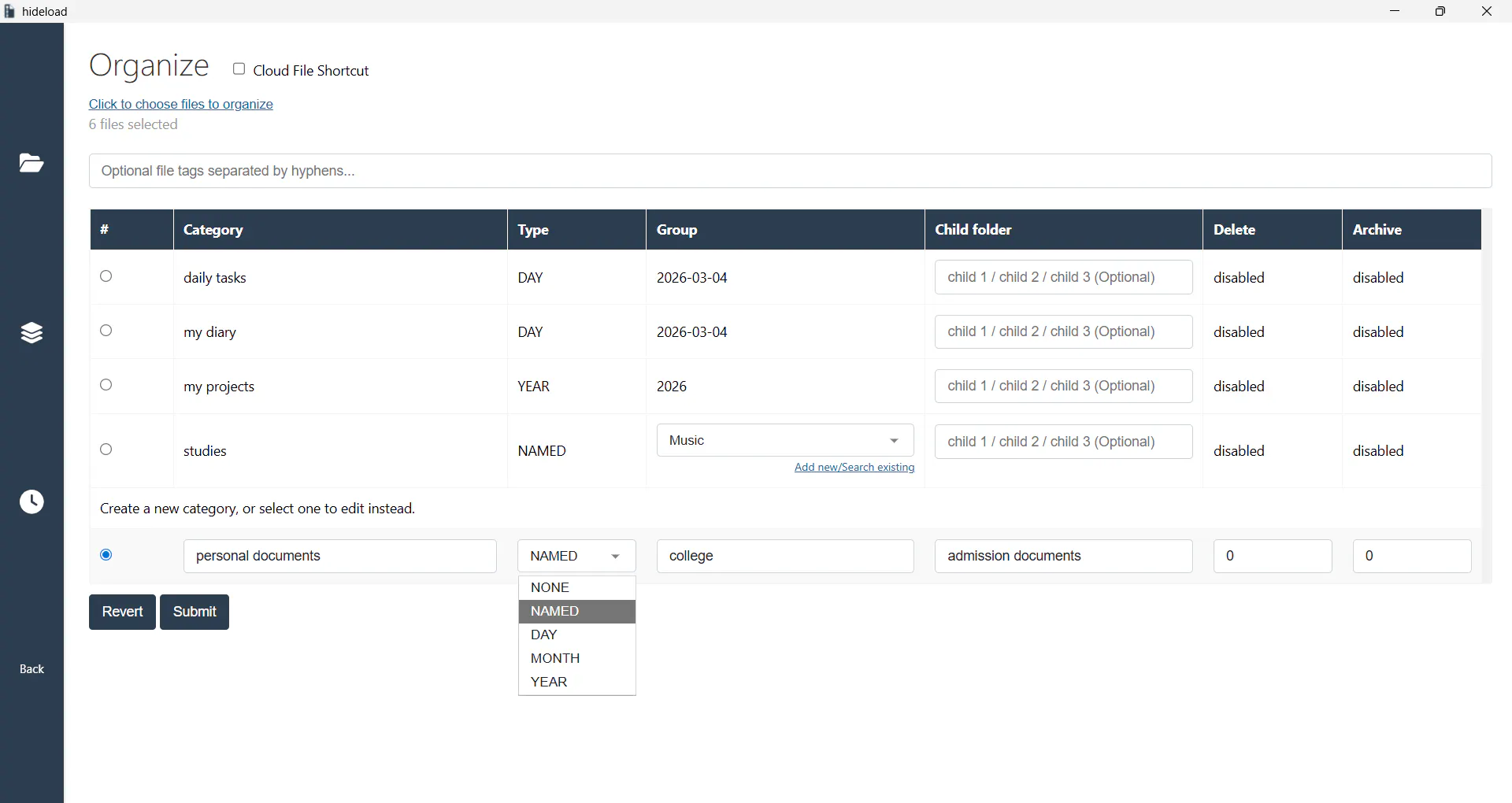Edit the college group field
The height and width of the screenshot is (803, 1512).
[785, 556]
